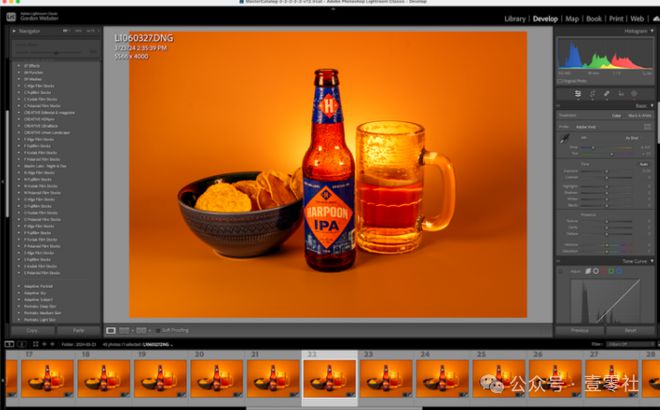Click the Copy settings button
Image resolution: width=660 pixels, height=410 pixels.
pyautogui.click(x=32, y=330)
